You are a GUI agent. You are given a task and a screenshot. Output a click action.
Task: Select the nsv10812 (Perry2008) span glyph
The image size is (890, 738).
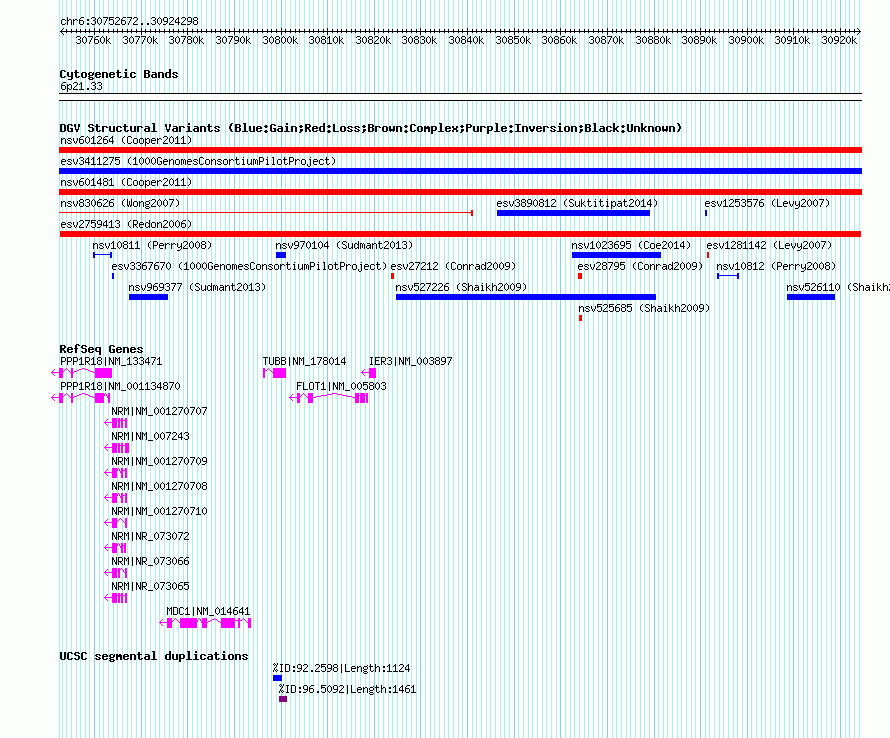pyautogui.click(x=728, y=276)
